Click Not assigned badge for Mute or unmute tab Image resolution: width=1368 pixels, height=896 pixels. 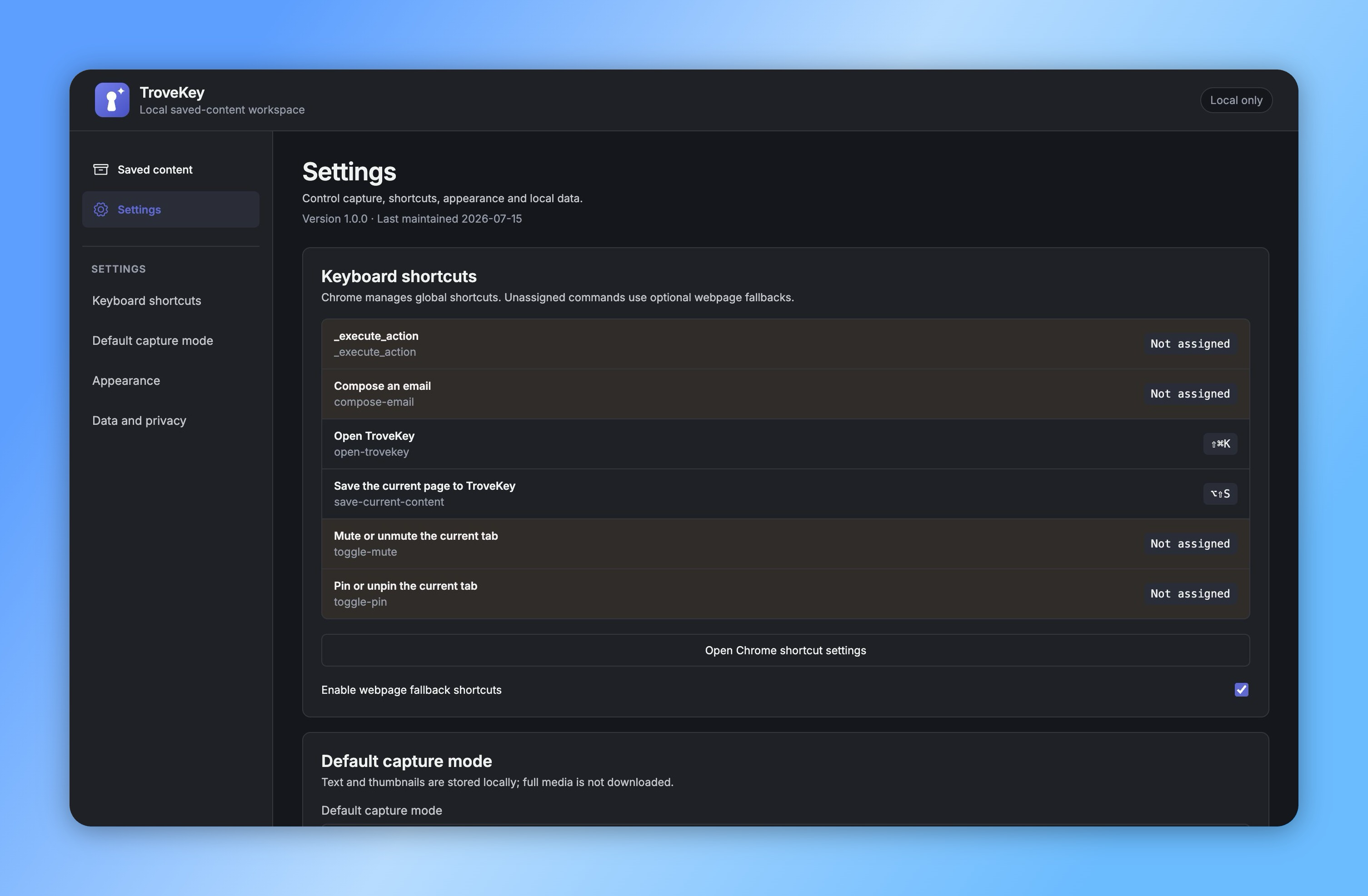tap(1190, 544)
